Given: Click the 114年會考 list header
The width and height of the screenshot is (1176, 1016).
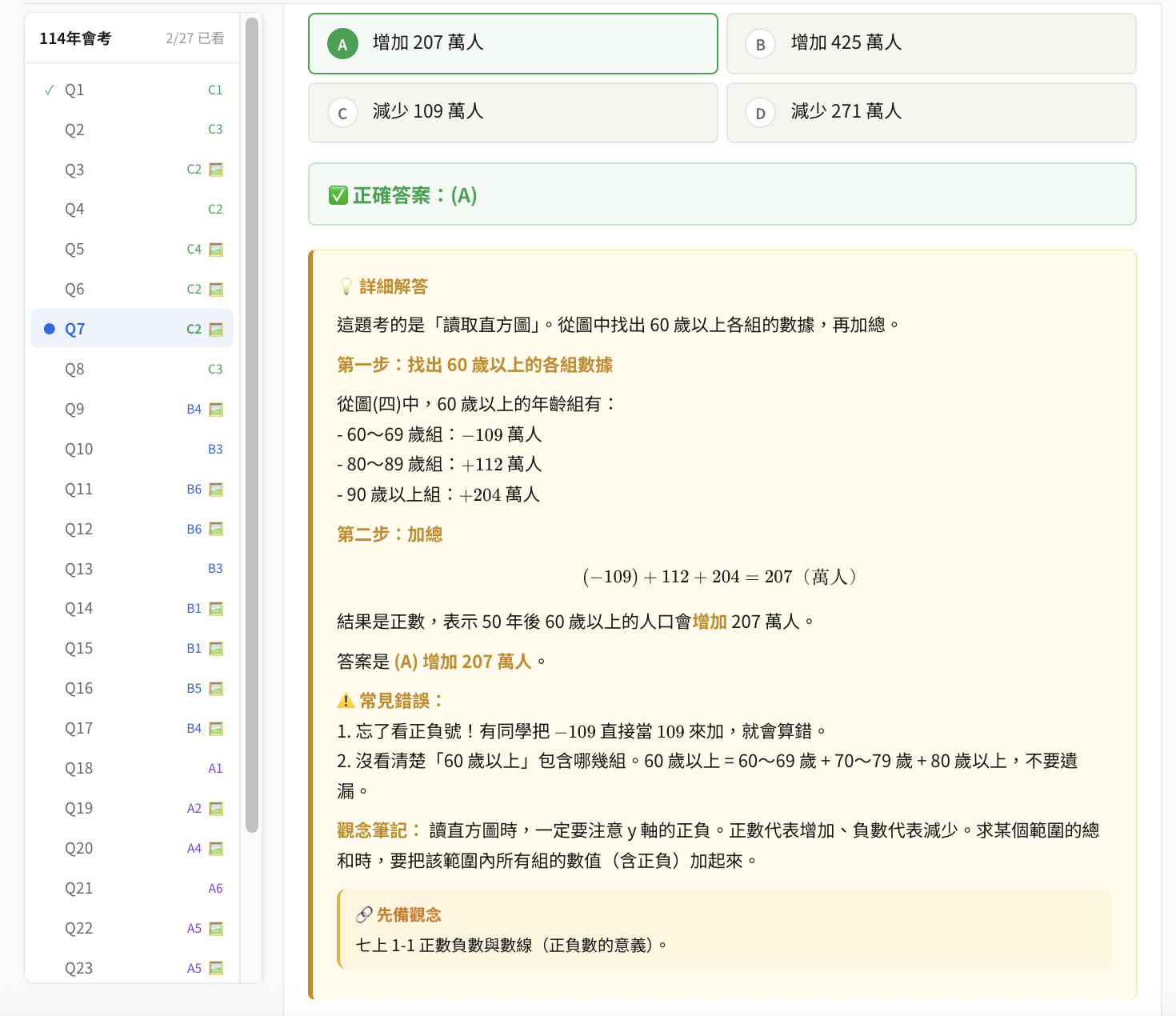Looking at the screenshot, I should (75, 38).
